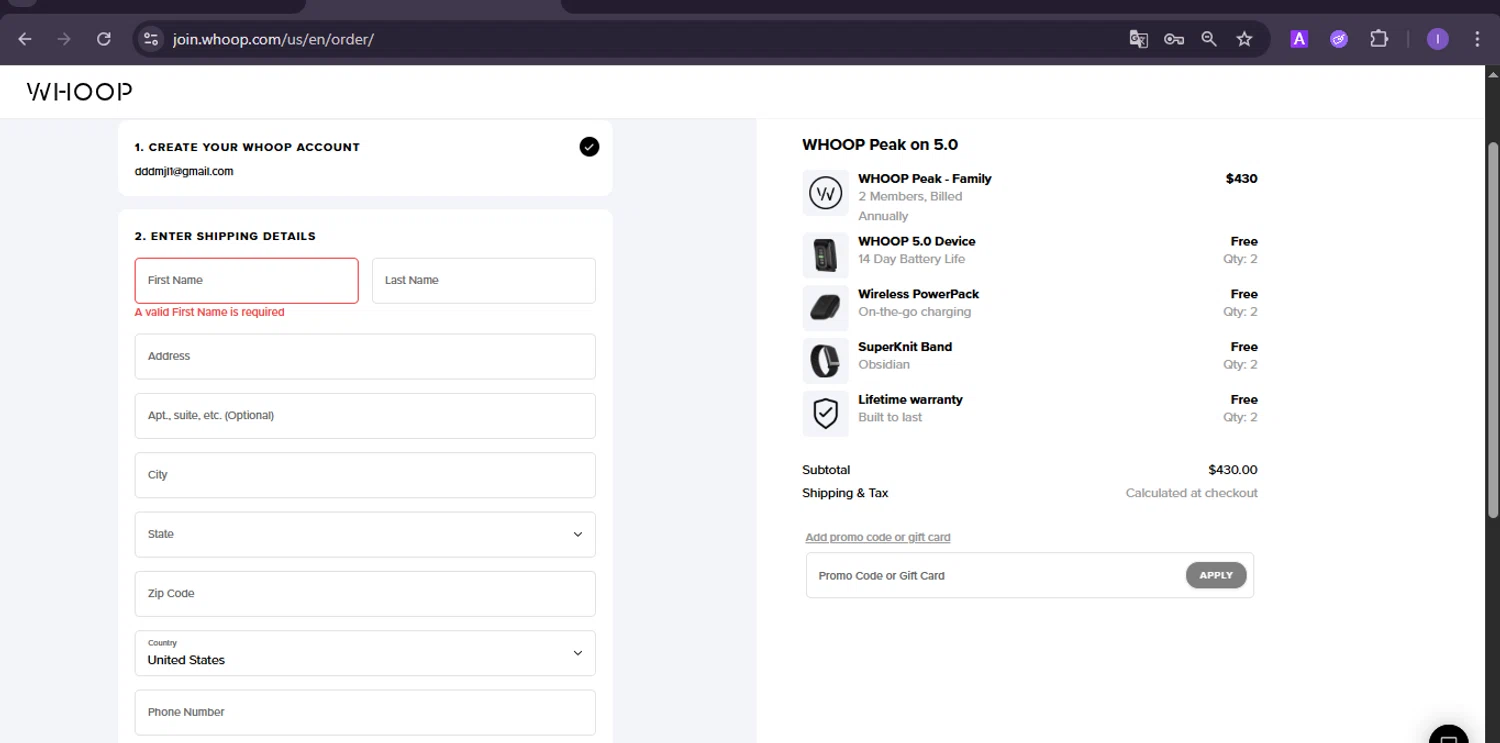Click the 14 Day Battery Life text
The image size is (1500, 743).
[x=912, y=259]
